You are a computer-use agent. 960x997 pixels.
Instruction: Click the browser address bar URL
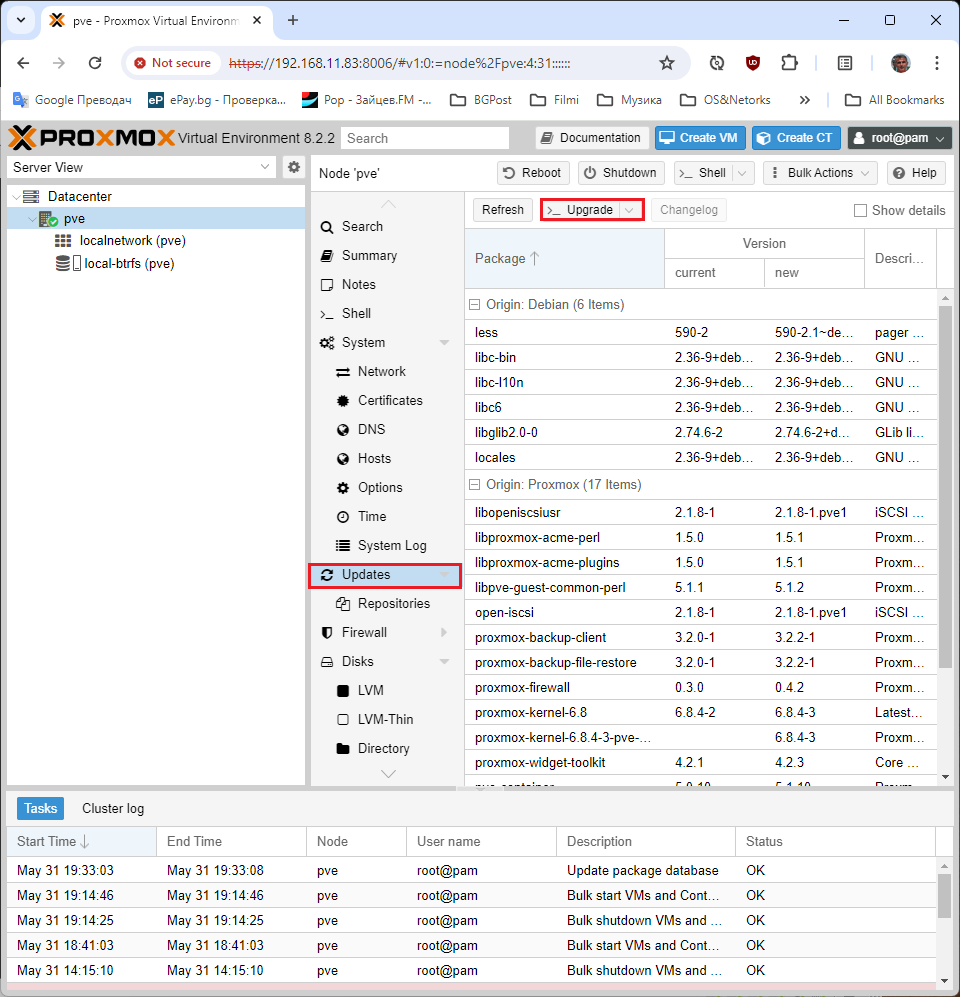[x=399, y=64]
